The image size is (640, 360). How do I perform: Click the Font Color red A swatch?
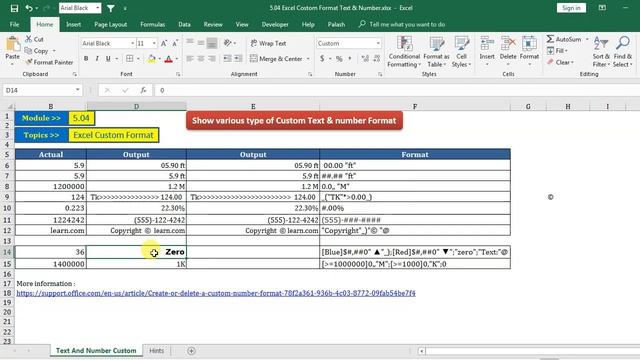[169, 59]
